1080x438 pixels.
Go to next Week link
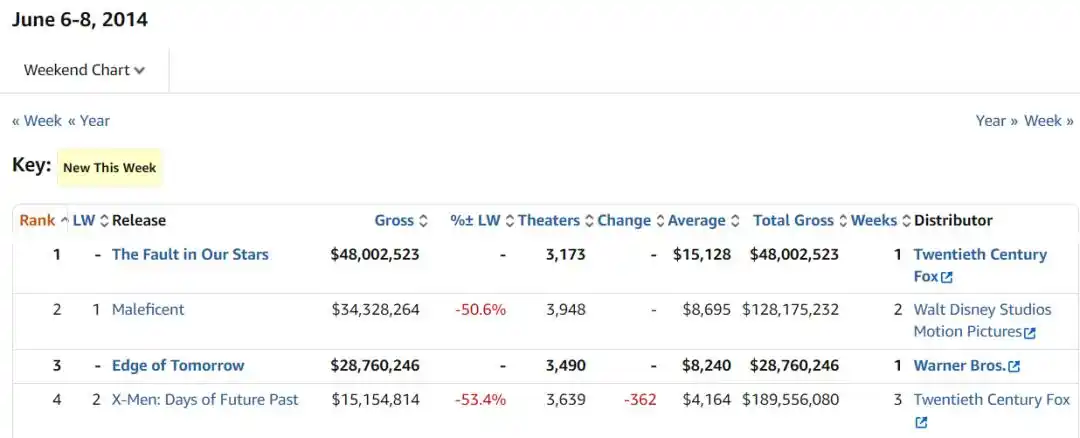click(x=1049, y=121)
